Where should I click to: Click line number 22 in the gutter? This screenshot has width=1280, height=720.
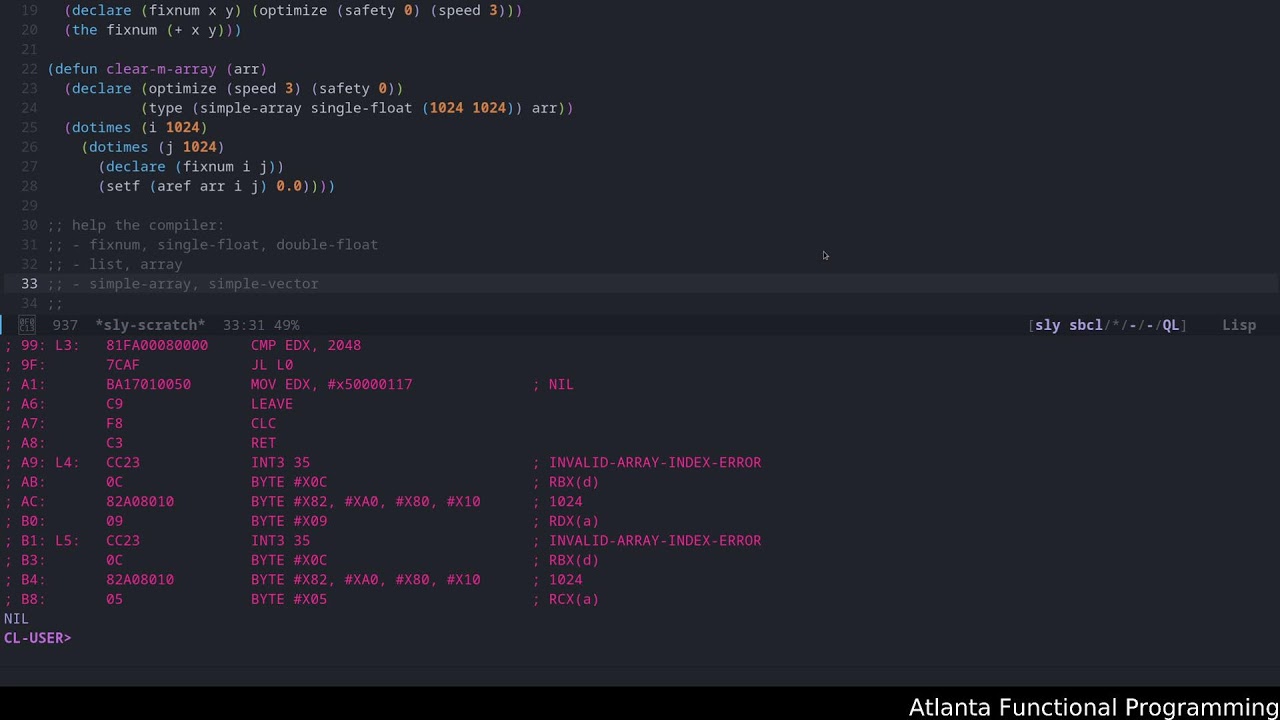pyautogui.click(x=29, y=69)
